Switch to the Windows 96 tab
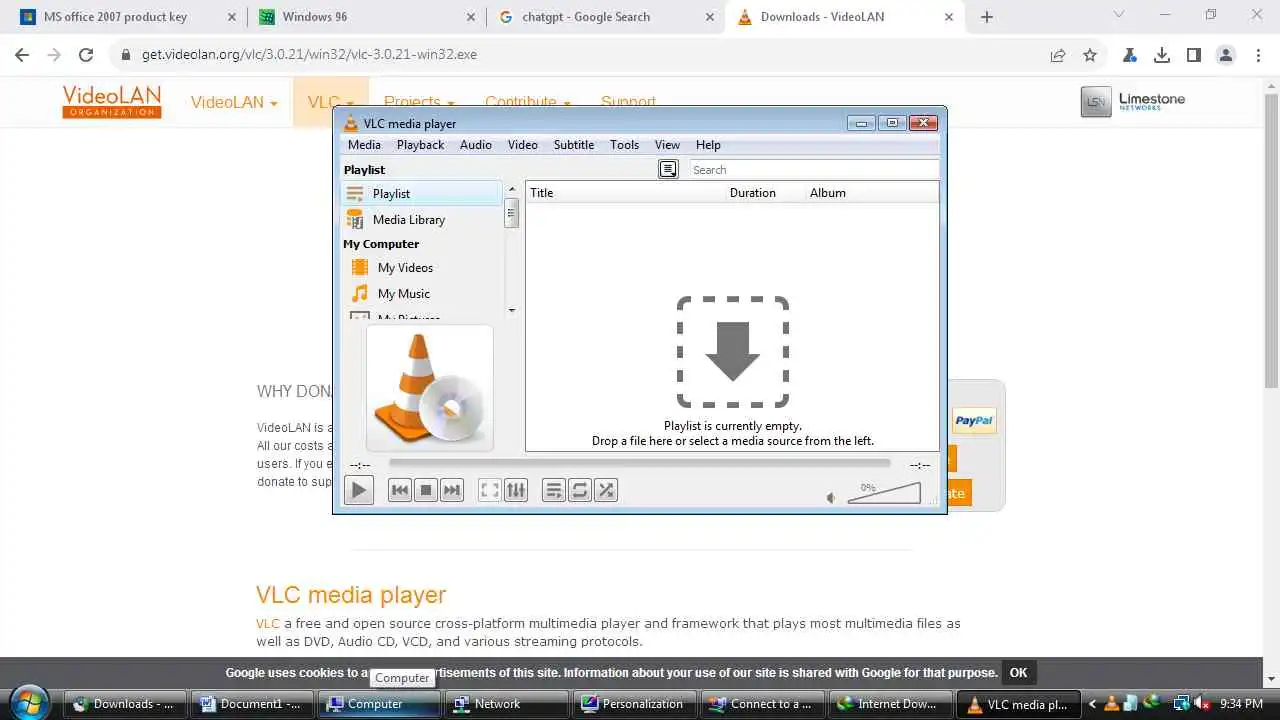The height and width of the screenshot is (720, 1280). (x=366, y=17)
